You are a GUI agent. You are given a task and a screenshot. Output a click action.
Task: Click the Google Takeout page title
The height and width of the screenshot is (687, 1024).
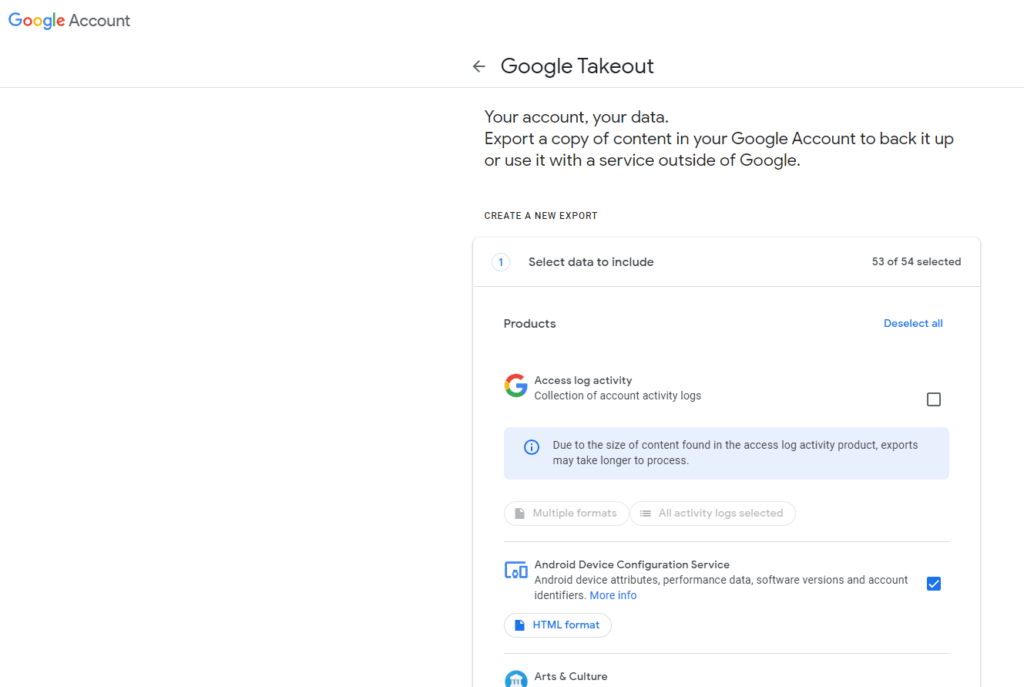[577, 66]
